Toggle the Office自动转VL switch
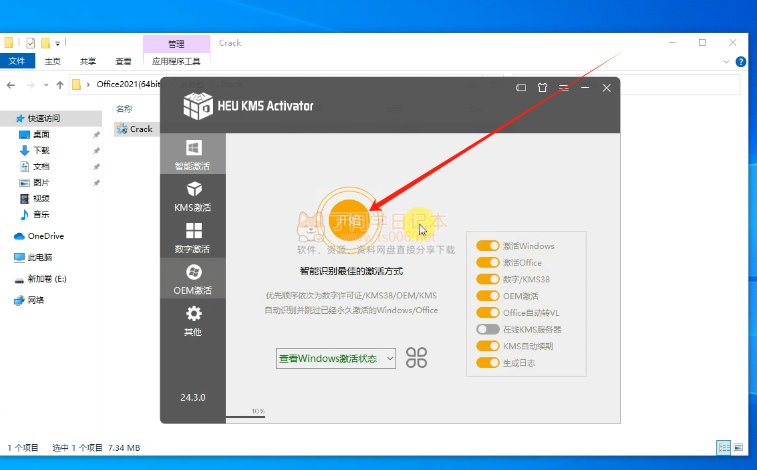Viewport: 757px width, 470px height. click(488, 313)
